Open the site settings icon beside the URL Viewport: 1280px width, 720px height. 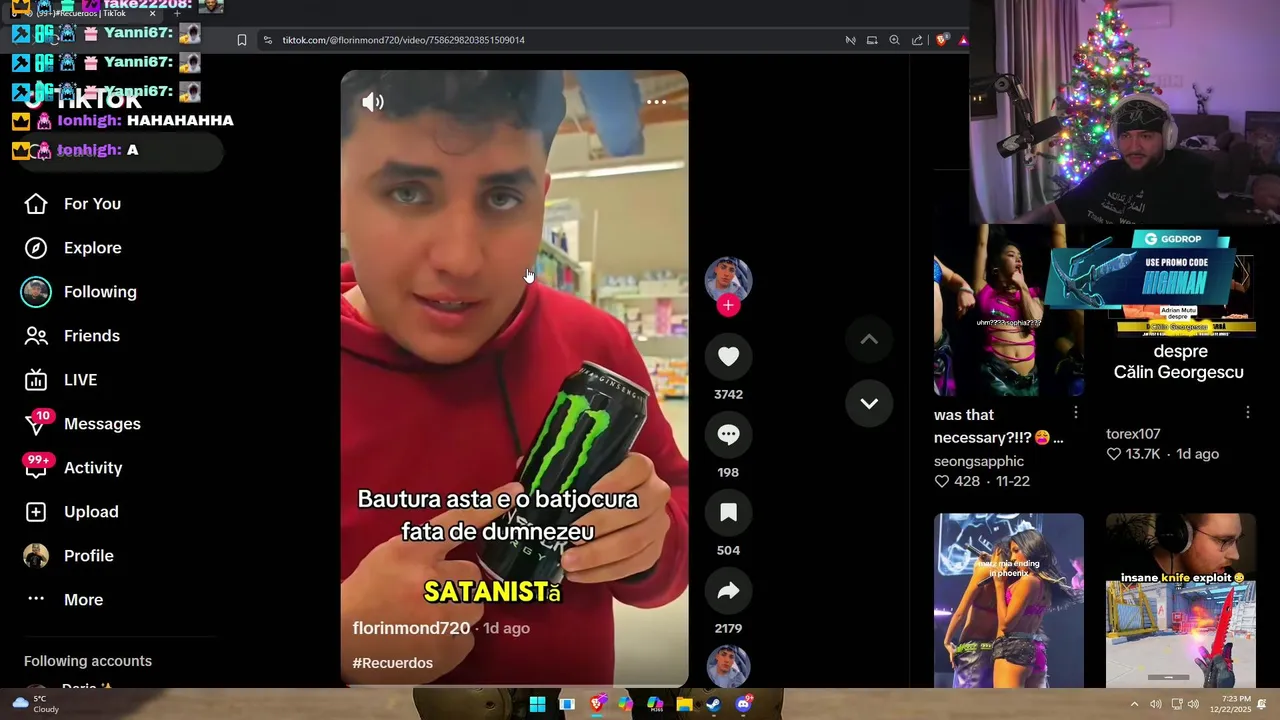point(267,40)
